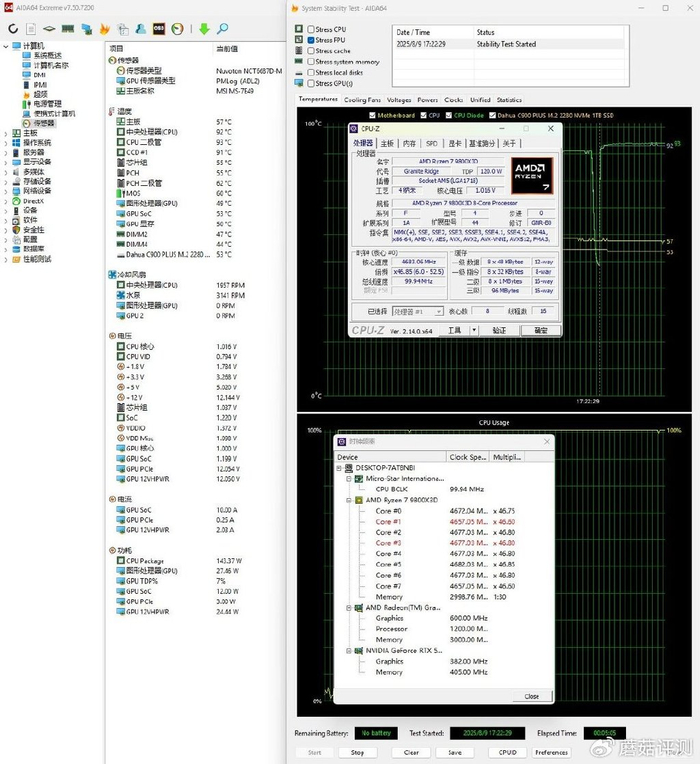Open the 工具 dropdown arrow in CPU-Z

[474, 330]
